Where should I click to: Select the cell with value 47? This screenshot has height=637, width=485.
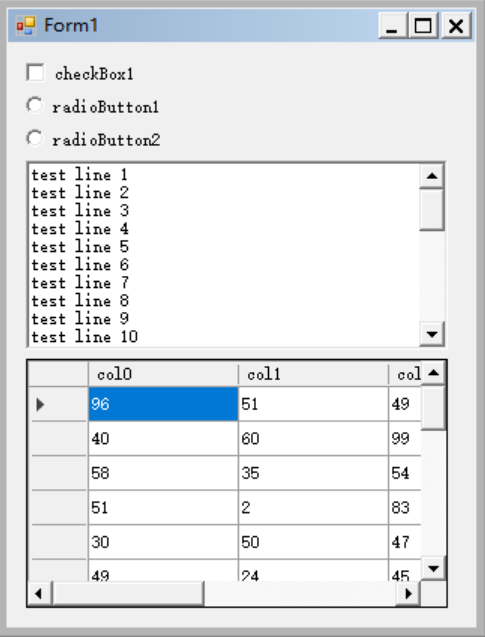click(x=405, y=542)
